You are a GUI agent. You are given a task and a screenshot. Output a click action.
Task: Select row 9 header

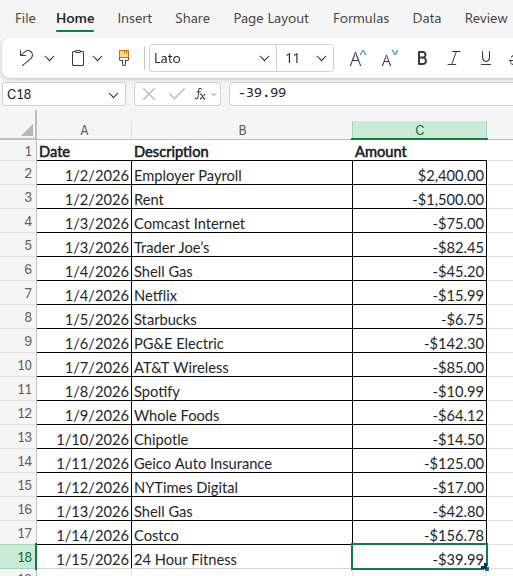[18, 341]
